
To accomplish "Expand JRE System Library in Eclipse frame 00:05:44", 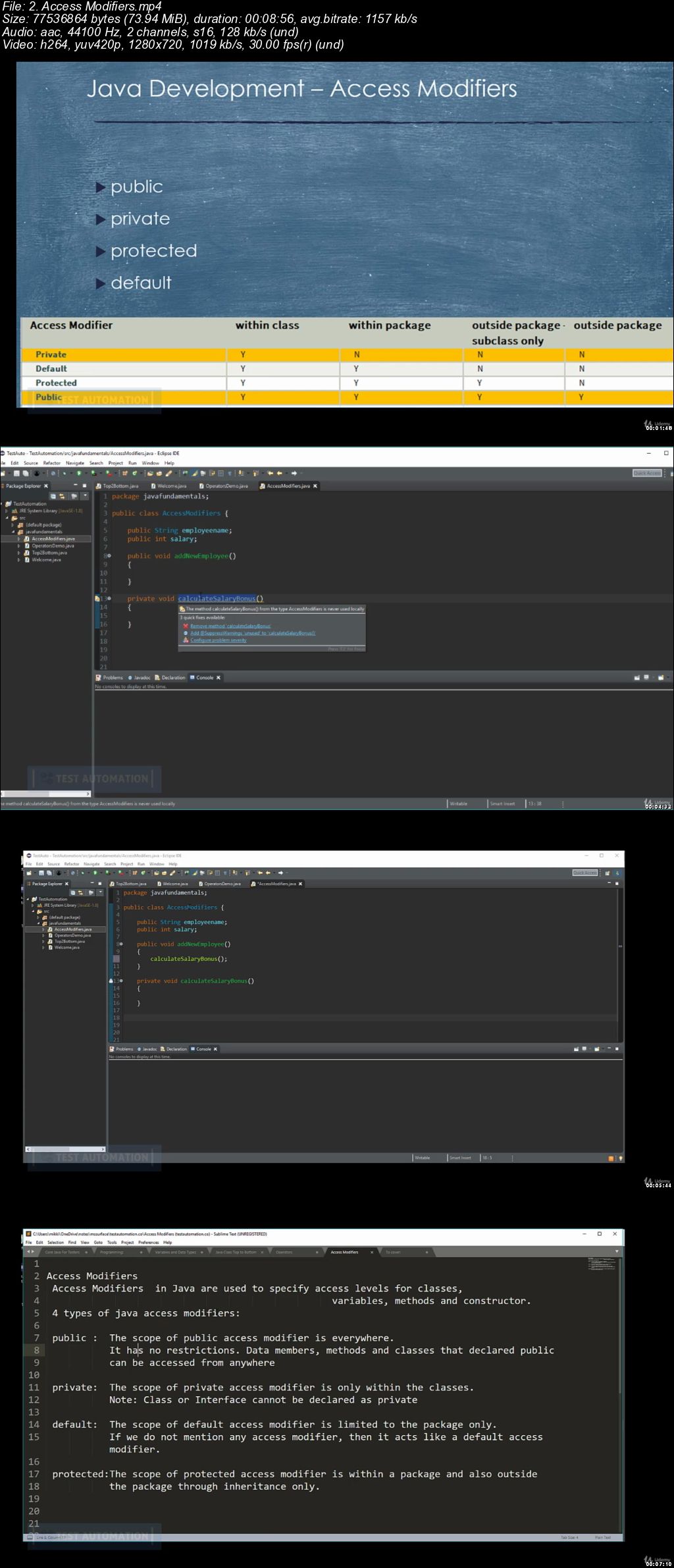I will [33, 906].
